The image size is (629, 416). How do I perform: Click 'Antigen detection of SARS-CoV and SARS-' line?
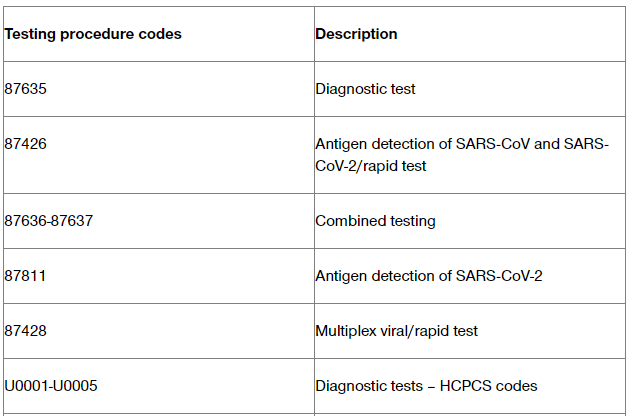click(x=461, y=144)
